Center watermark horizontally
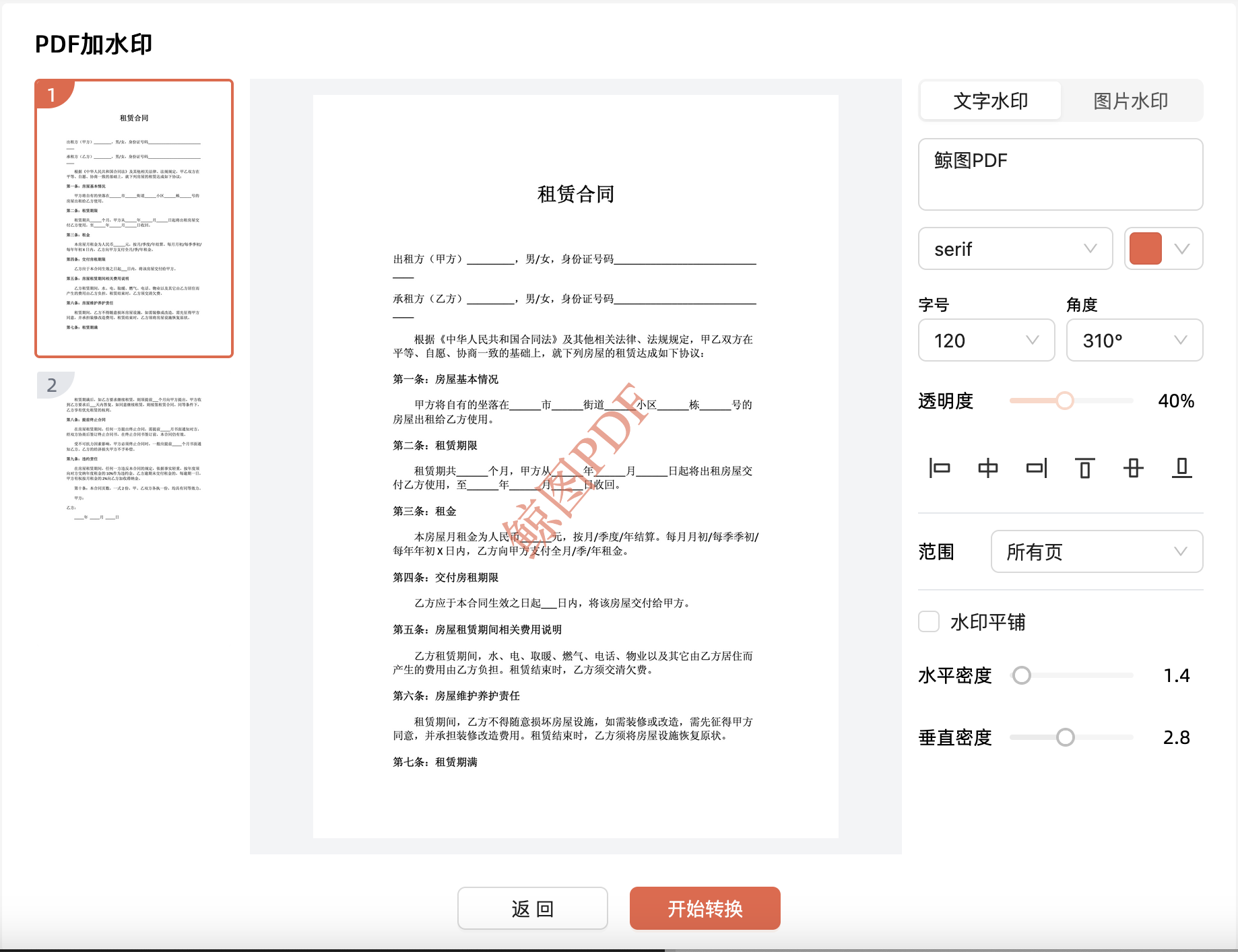The height and width of the screenshot is (952, 1238). pos(987,468)
